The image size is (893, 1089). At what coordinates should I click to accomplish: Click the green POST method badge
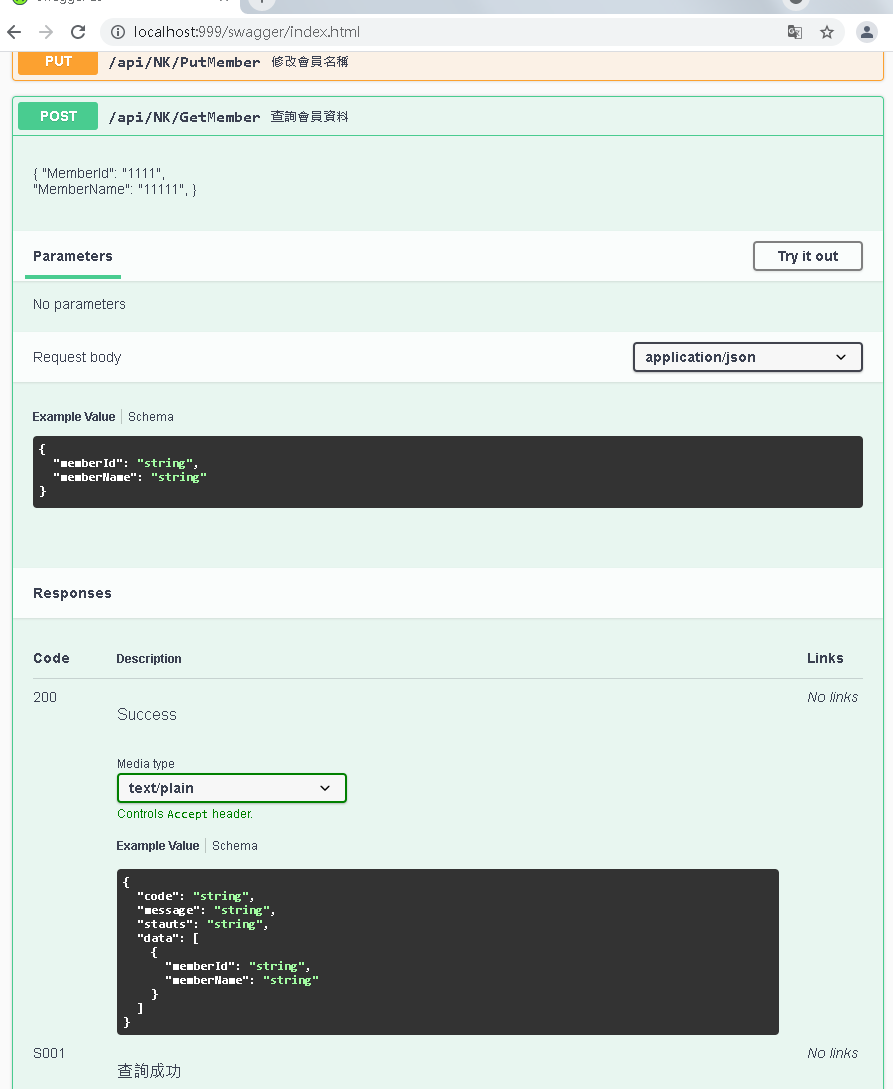(x=58, y=116)
